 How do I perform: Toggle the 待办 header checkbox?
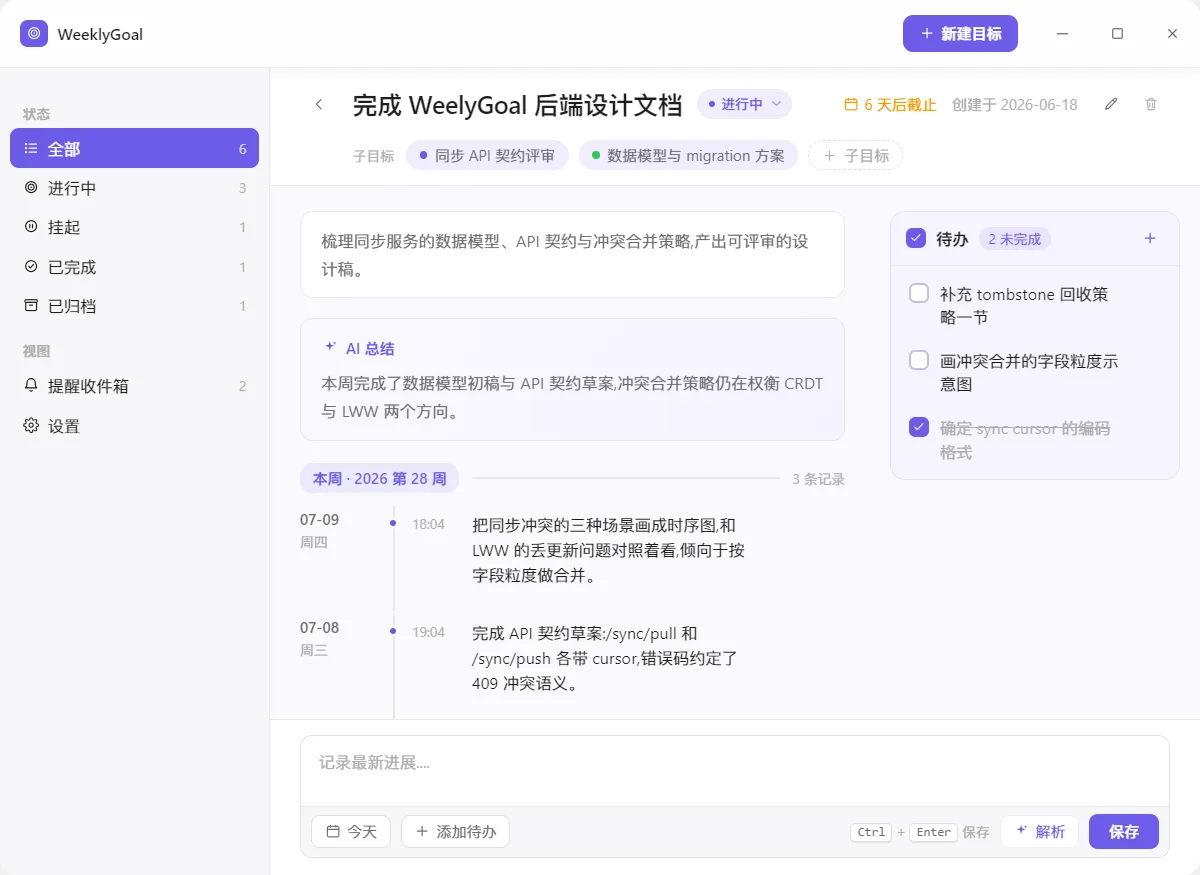click(915, 238)
